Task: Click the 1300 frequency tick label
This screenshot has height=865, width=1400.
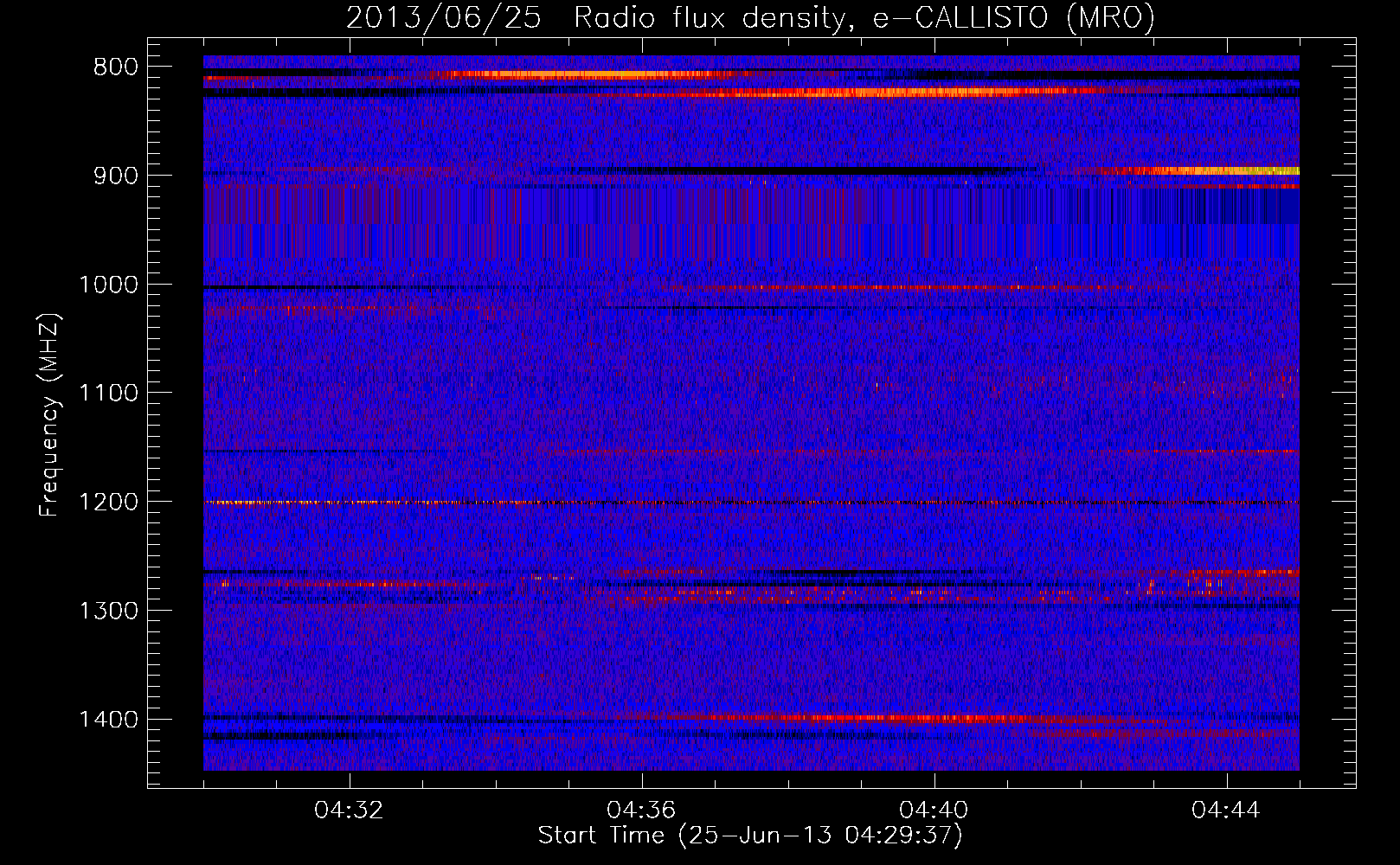Action: (108, 611)
